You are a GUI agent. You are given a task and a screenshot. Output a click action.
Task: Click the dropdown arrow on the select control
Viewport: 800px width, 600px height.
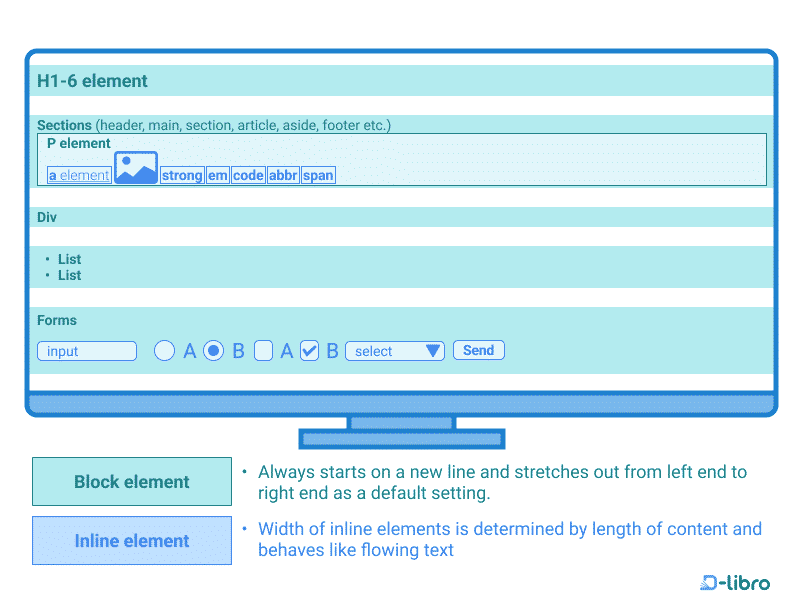(x=434, y=350)
